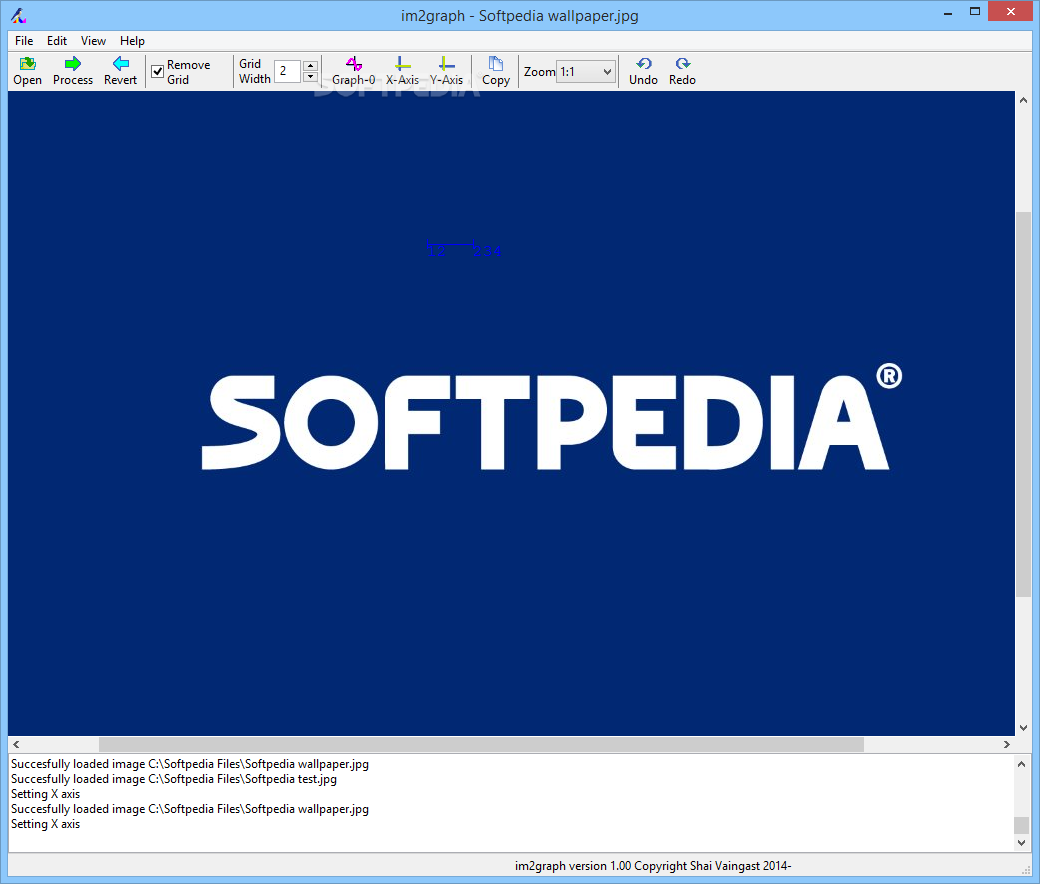The width and height of the screenshot is (1040, 884).
Task: Click the last 'Setting X axis' log line
Action: coord(45,824)
